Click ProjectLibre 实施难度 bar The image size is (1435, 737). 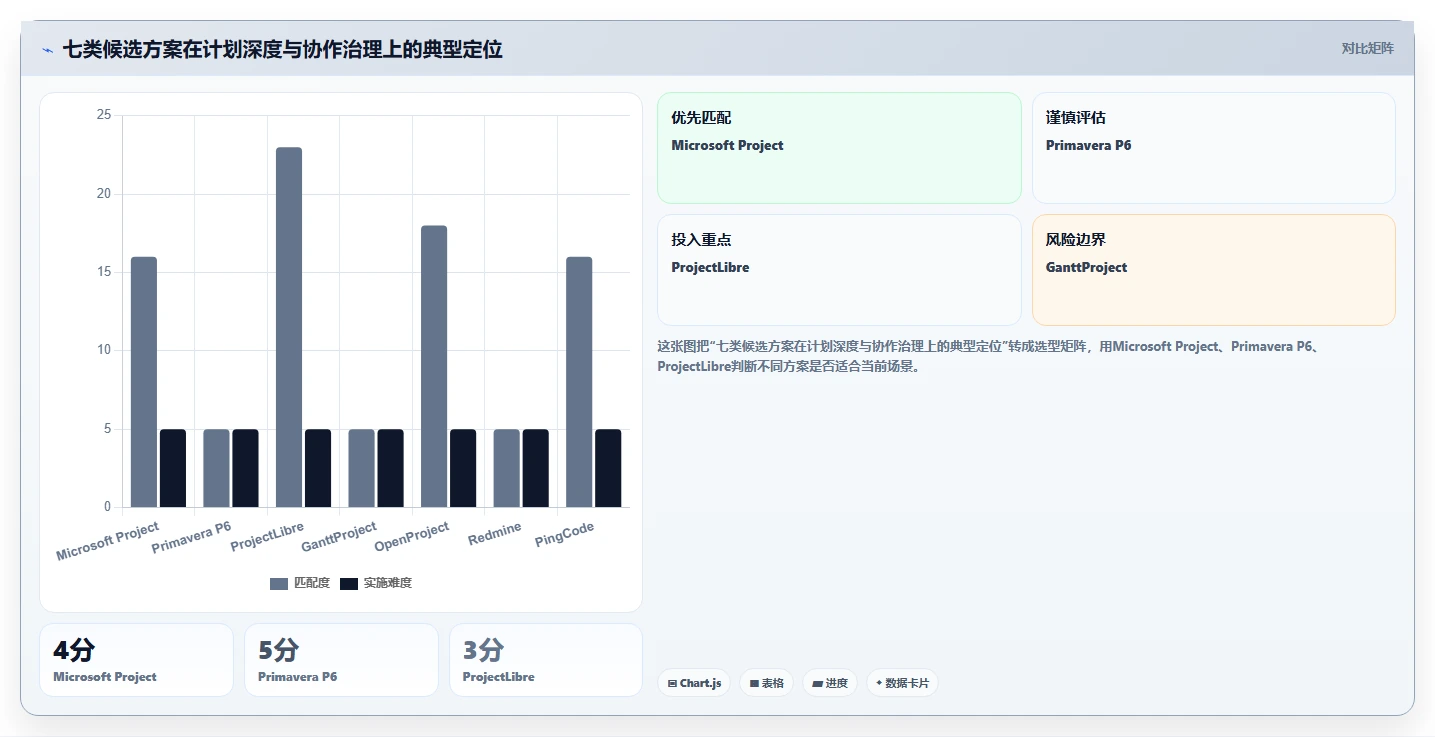click(318, 468)
